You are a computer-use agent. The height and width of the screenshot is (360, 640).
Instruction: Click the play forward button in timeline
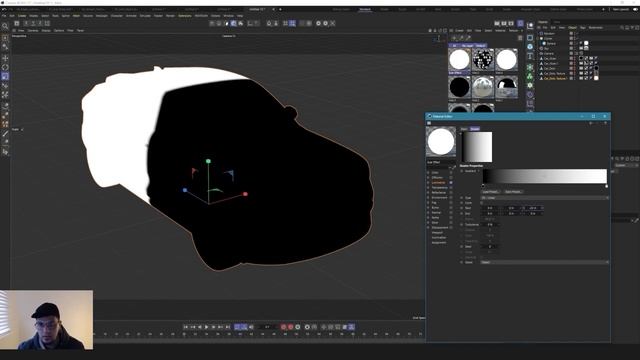click(207, 327)
